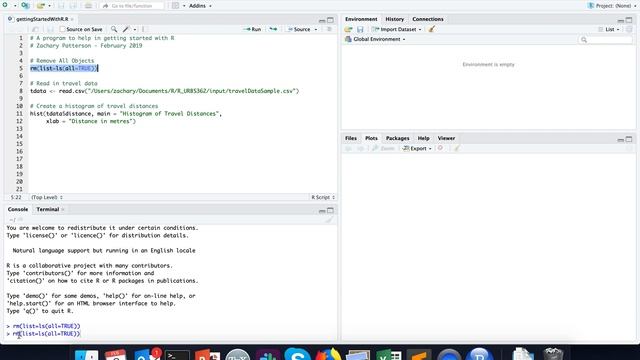Click the Refresh Environment icon
This screenshot has width=640, height=360.
click(629, 29)
